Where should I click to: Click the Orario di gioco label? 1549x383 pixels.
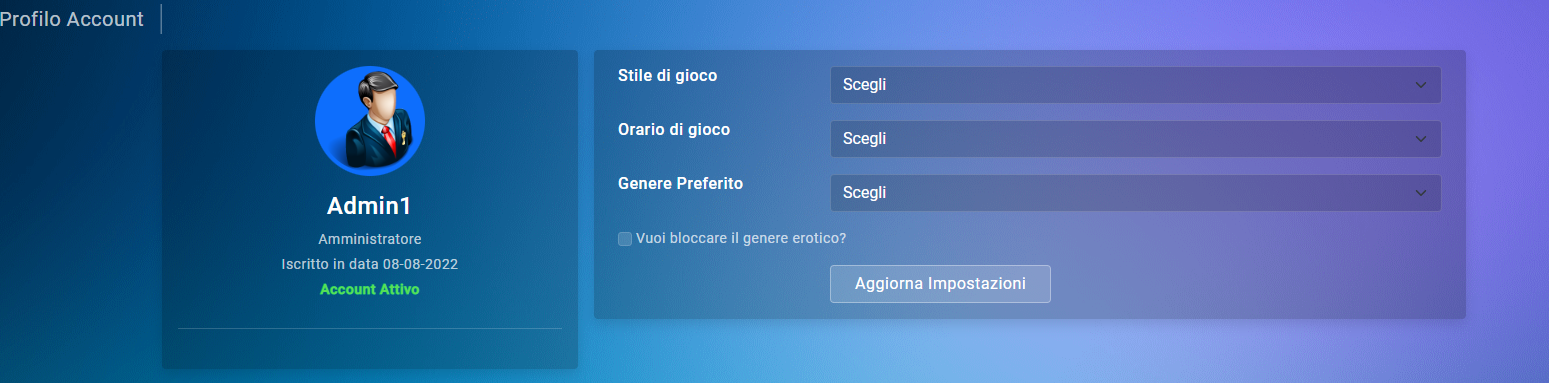click(674, 130)
